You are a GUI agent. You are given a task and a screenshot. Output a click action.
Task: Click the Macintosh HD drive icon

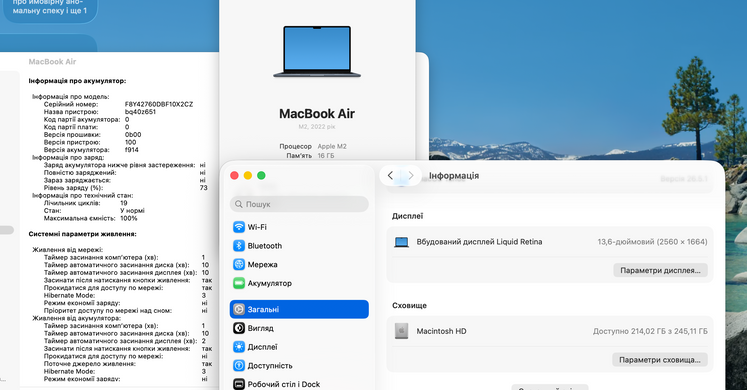coord(401,331)
